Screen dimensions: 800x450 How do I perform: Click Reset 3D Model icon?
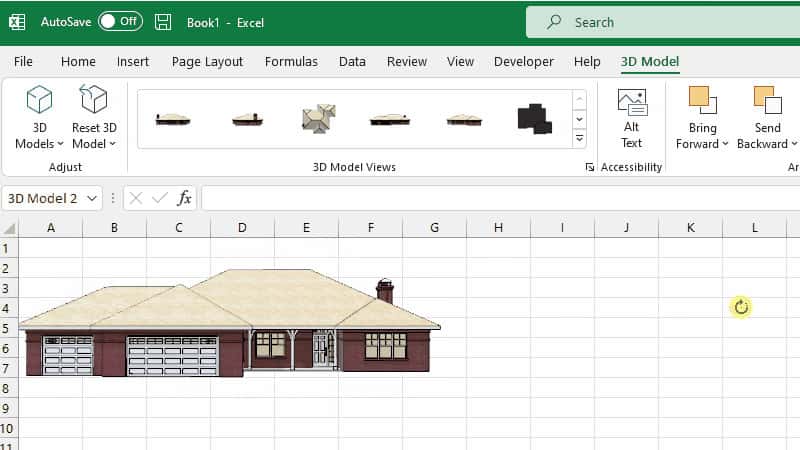pyautogui.click(x=94, y=99)
